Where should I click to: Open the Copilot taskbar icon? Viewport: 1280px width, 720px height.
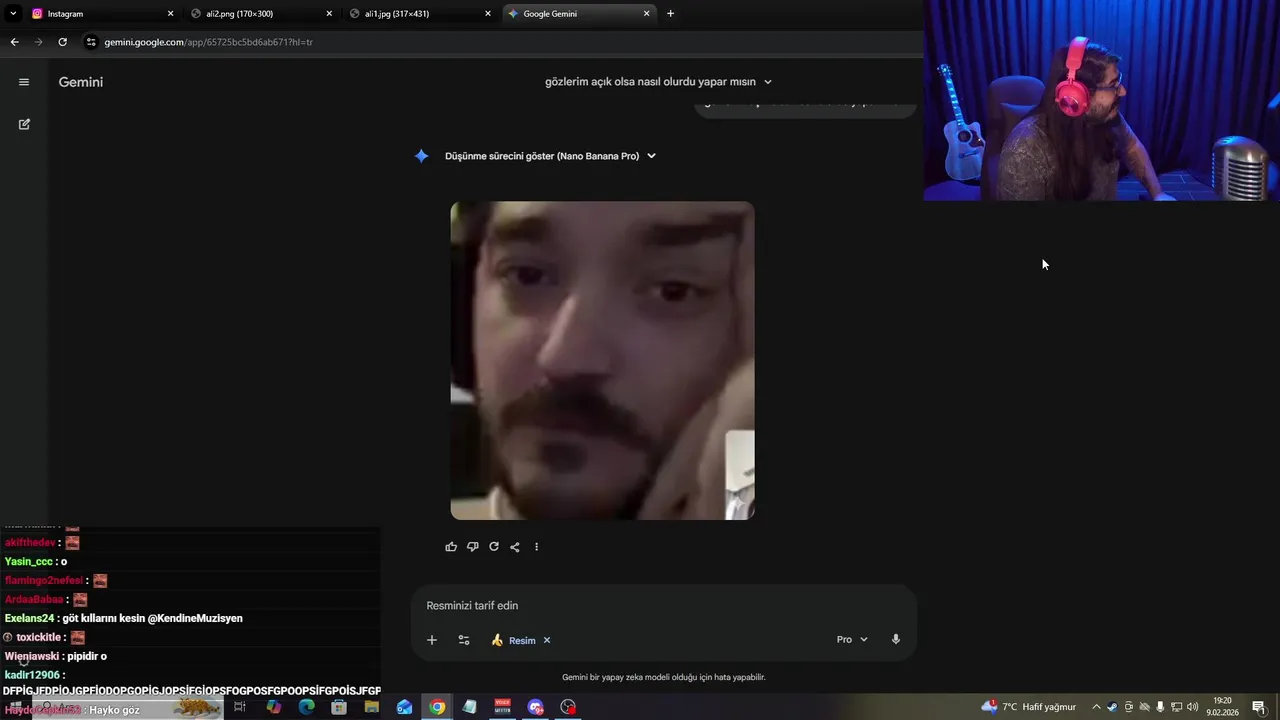pos(273,707)
